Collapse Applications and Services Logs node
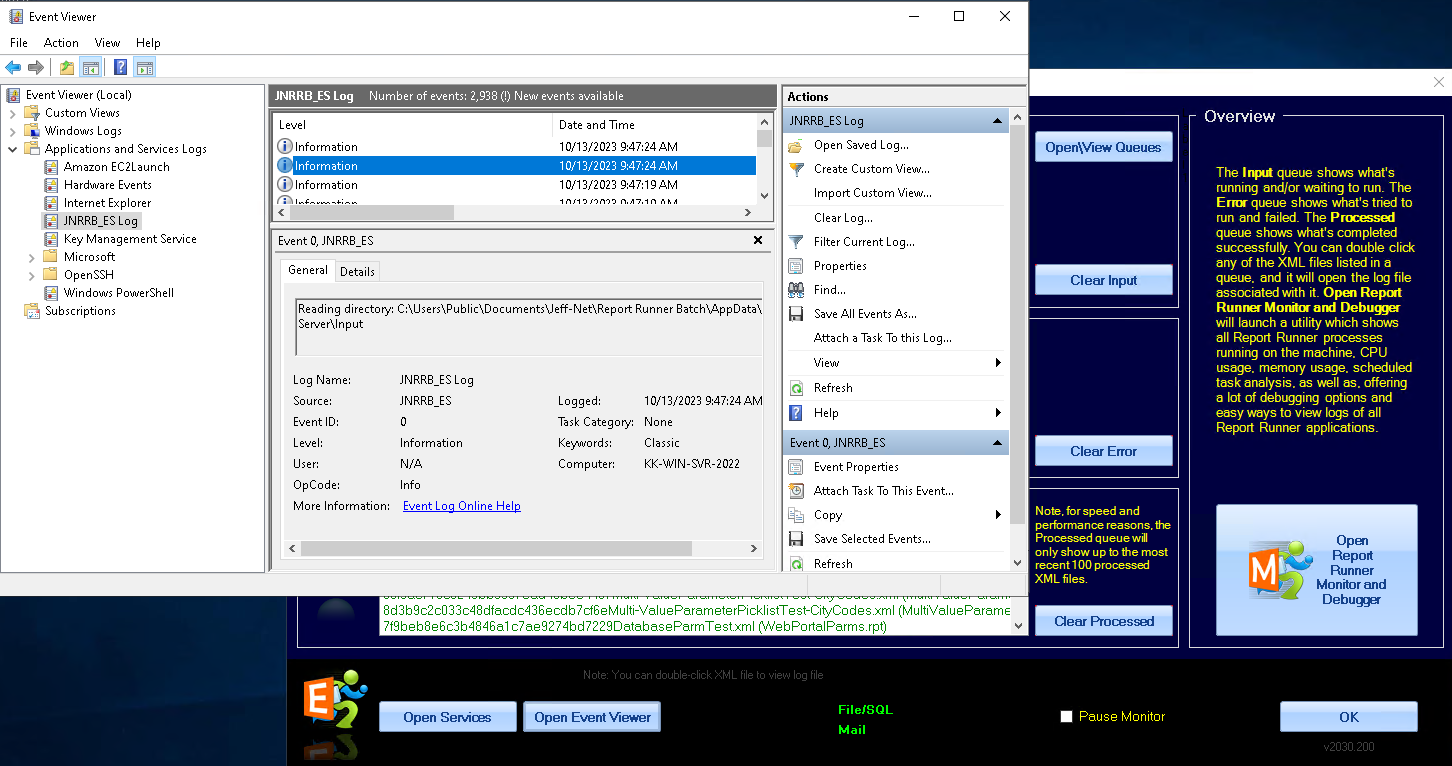 [13, 149]
